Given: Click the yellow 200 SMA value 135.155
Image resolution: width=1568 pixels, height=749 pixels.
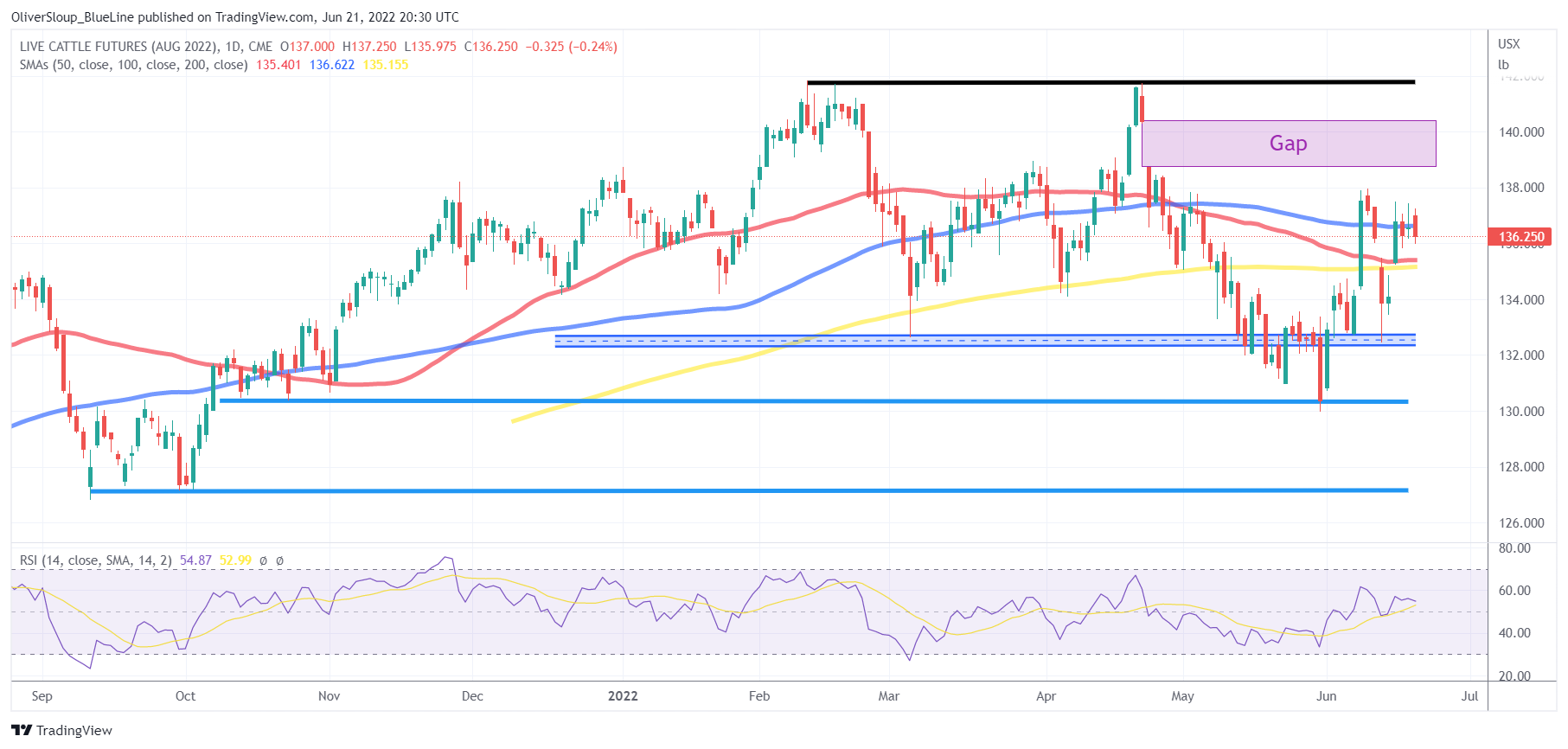Looking at the screenshot, I should (386, 65).
